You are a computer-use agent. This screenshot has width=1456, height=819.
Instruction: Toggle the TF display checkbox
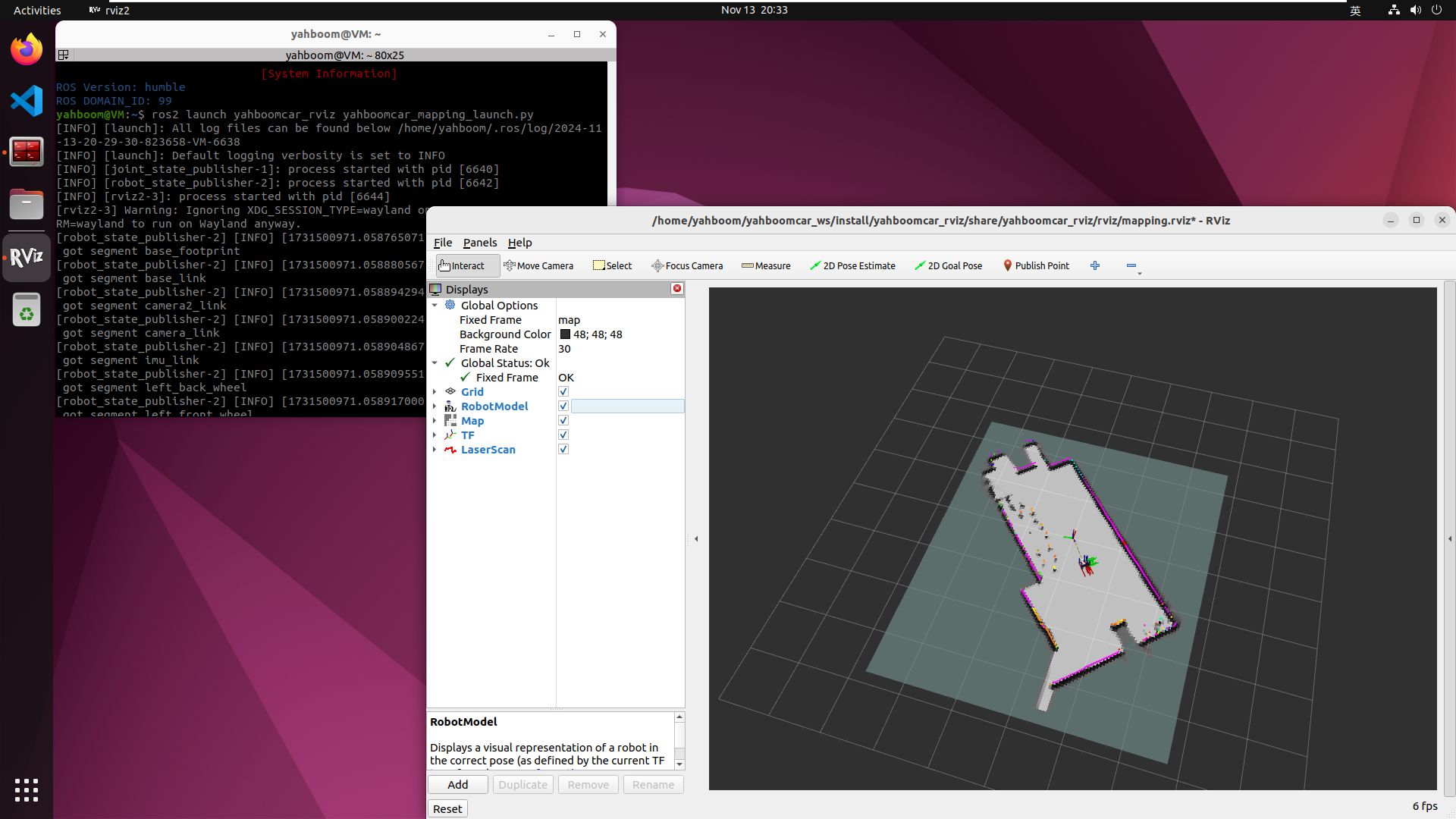tap(563, 435)
